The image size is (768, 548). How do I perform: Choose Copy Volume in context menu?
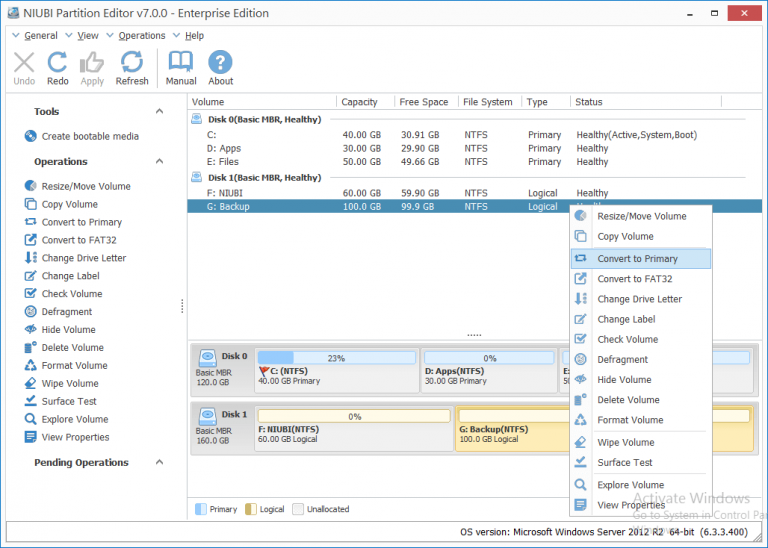click(x=641, y=237)
